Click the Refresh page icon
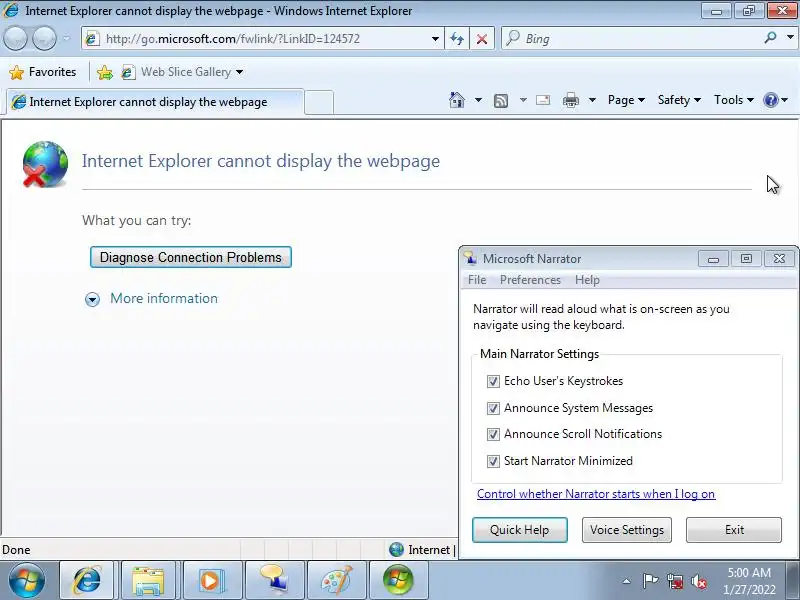Image resolution: width=800 pixels, height=600 pixels. coord(457,39)
